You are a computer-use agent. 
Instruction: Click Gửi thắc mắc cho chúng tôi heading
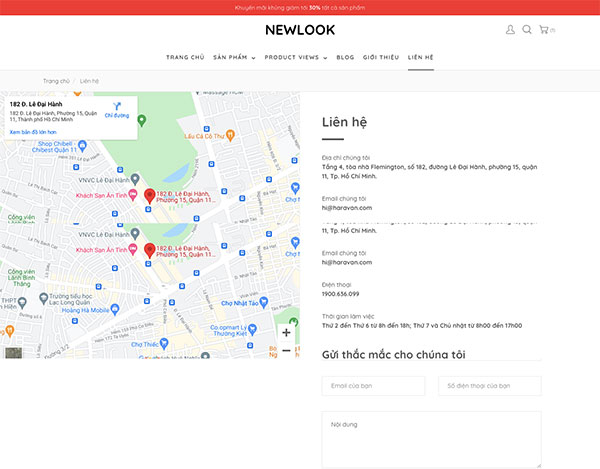[394, 355]
